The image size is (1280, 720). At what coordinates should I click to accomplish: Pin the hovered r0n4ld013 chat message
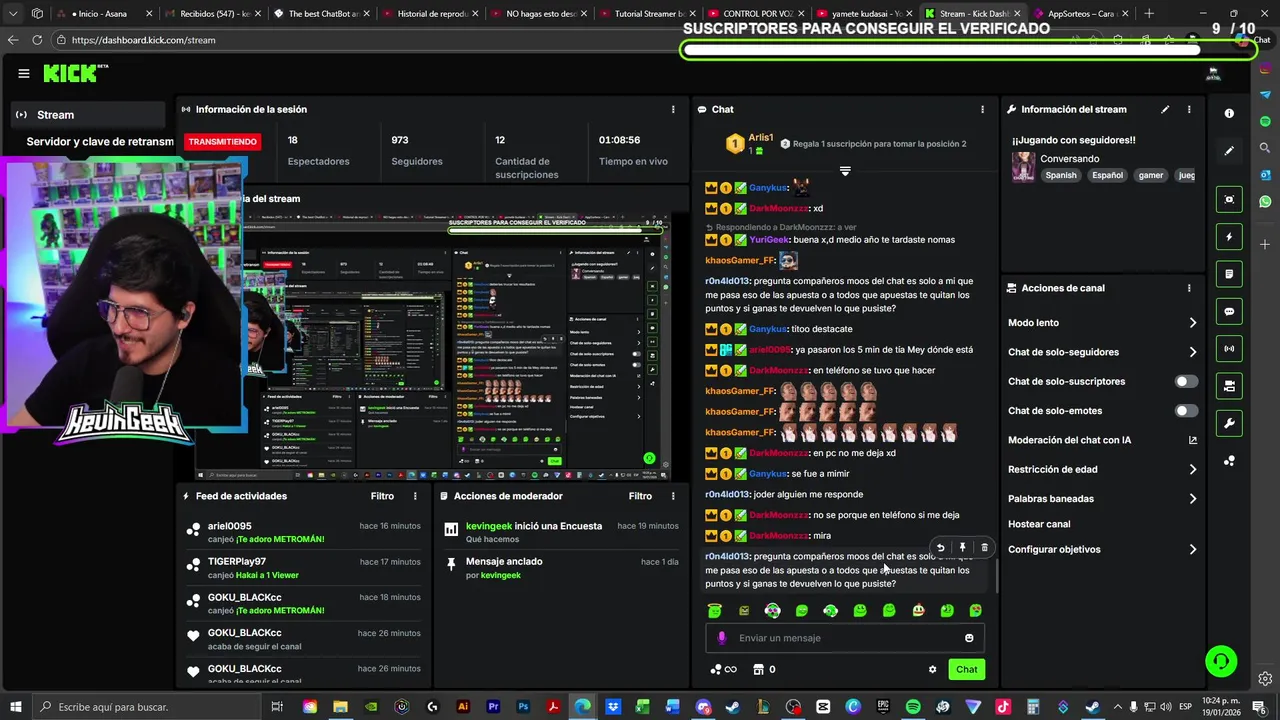(x=962, y=547)
